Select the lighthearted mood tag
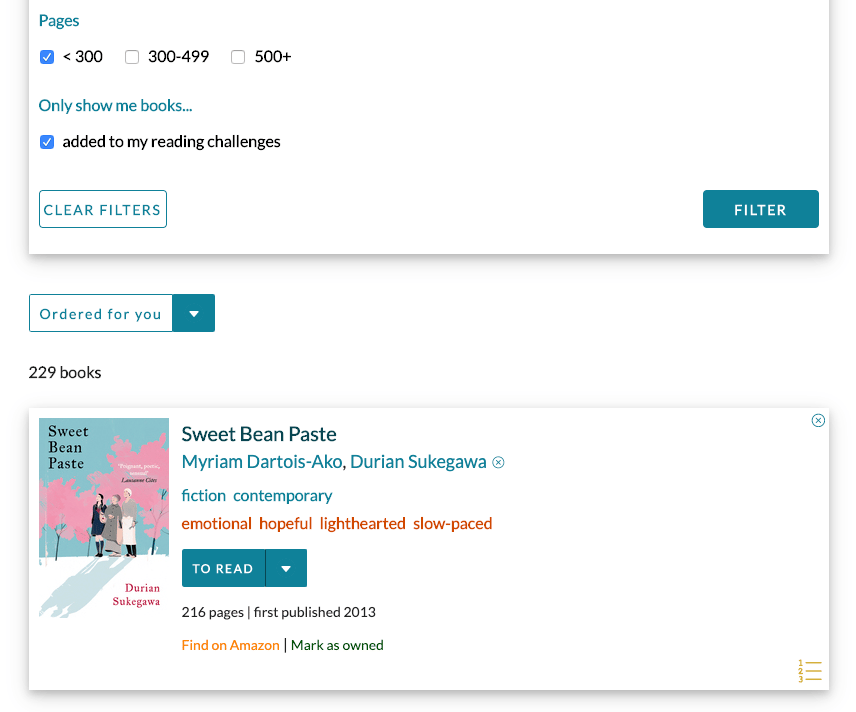 click(x=362, y=524)
